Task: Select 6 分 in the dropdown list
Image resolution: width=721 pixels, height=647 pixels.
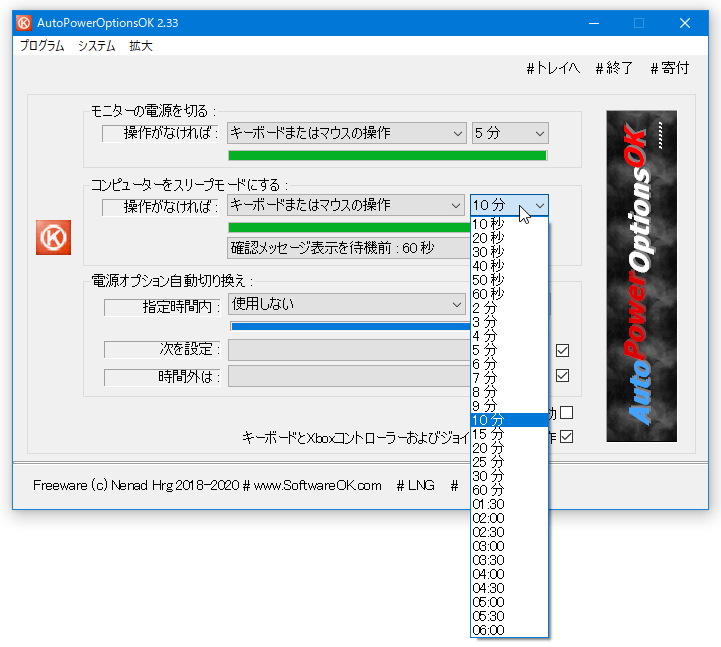Action: [x=509, y=364]
